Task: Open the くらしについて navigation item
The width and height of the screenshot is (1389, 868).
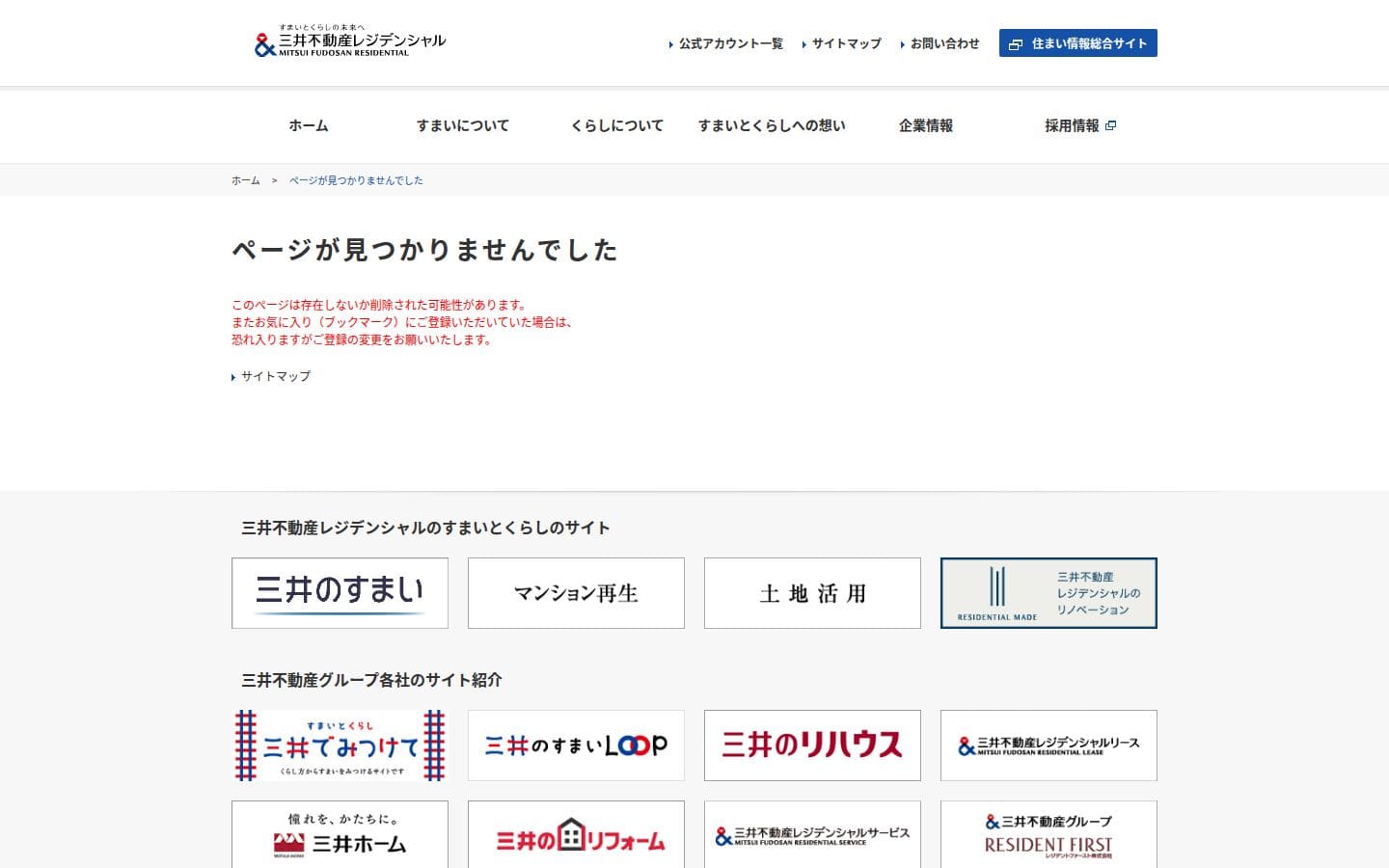Action: click(x=617, y=125)
